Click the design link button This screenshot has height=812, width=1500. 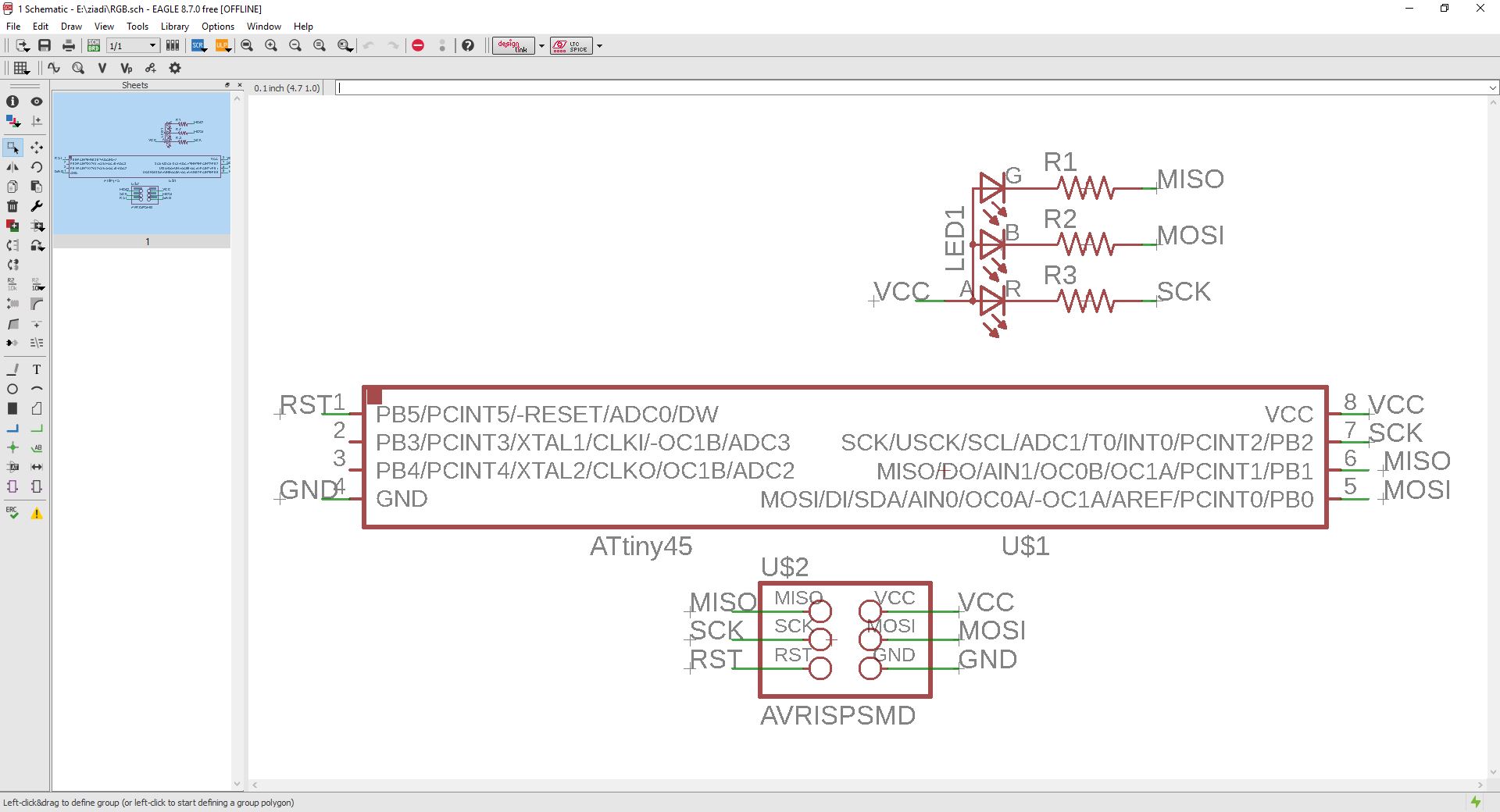tap(513, 45)
